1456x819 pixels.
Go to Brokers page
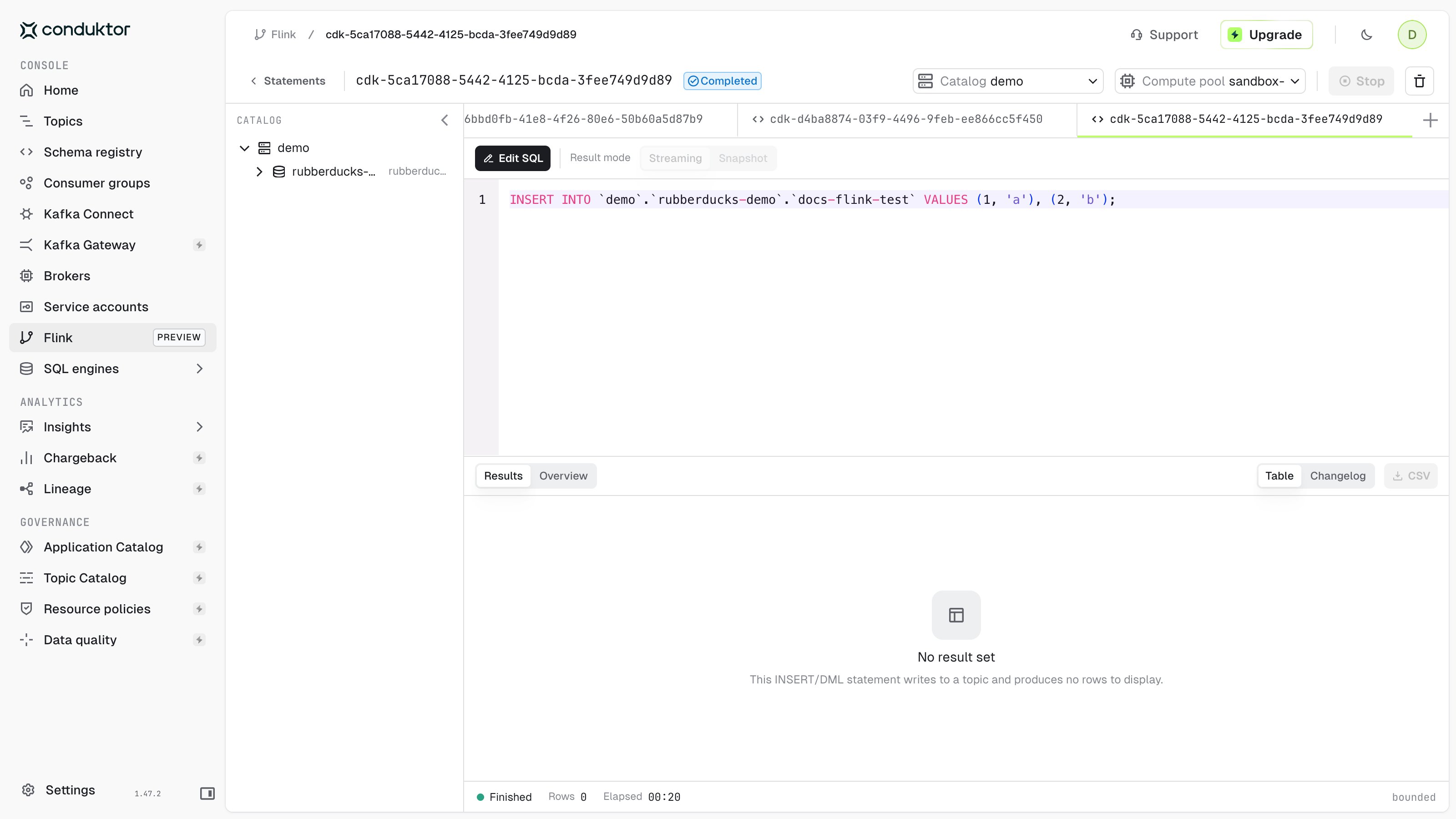click(x=112, y=276)
